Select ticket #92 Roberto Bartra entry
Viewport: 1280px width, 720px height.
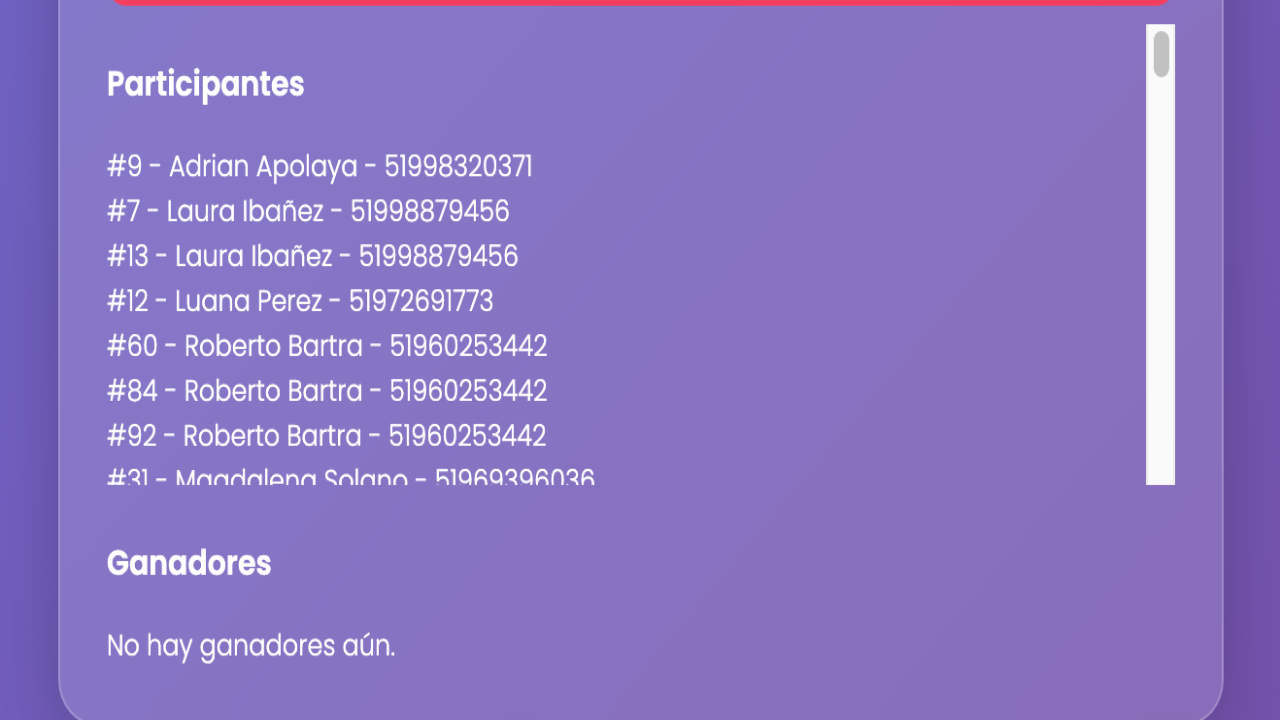pos(326,435)
